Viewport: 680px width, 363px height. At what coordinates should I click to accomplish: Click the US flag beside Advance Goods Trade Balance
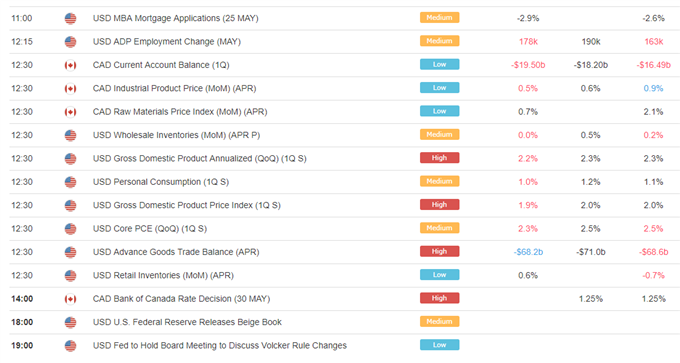pos(70,252)
